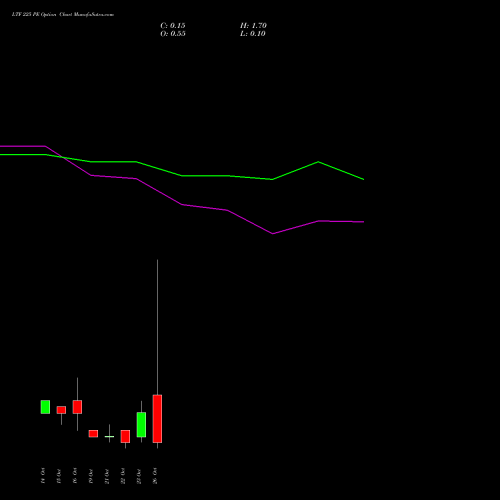Click the chart title text at top left
The height and width of the screenshot is (500, 500).
click(63, 15)
